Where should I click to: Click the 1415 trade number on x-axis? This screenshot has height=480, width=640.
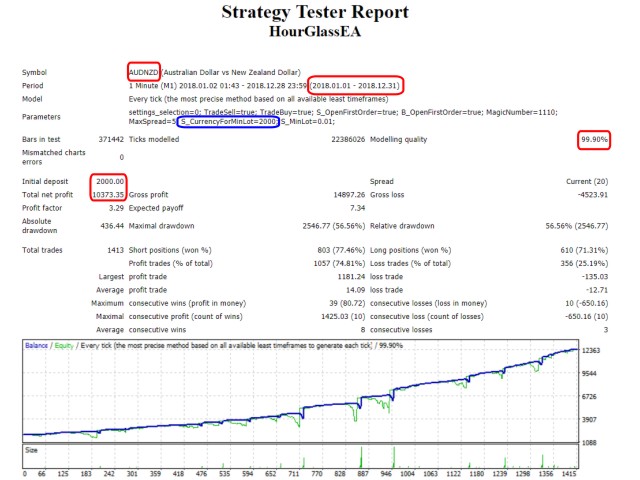[x=569, y=474]
